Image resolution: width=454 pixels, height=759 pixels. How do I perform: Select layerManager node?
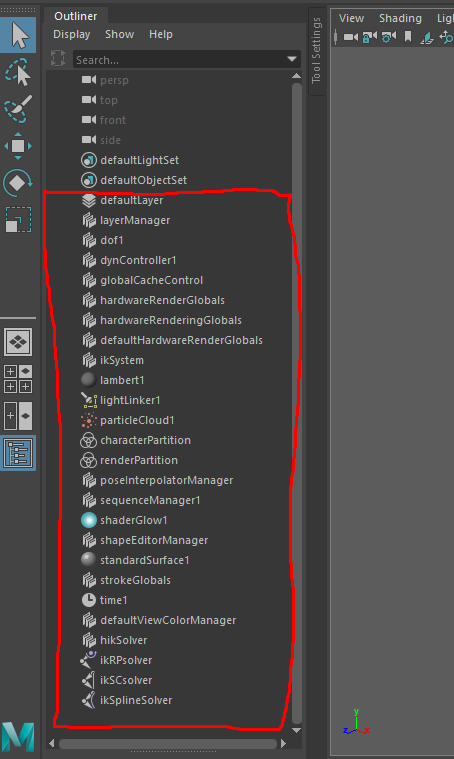tap(135, 220)
